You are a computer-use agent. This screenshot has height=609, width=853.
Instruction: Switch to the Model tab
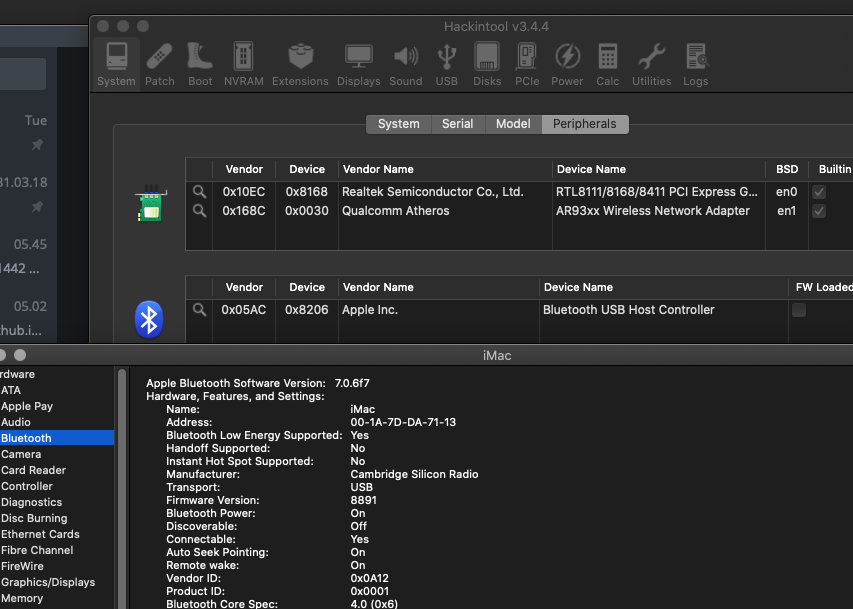tap(513, 124)
